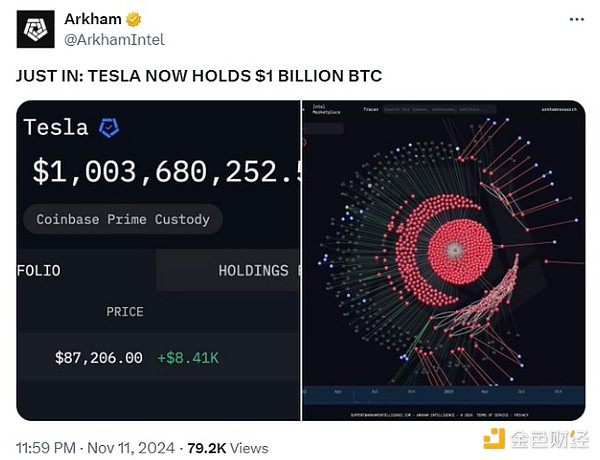
Task: Click the grey center node of the graph
Action: click(x=455, y=250)
